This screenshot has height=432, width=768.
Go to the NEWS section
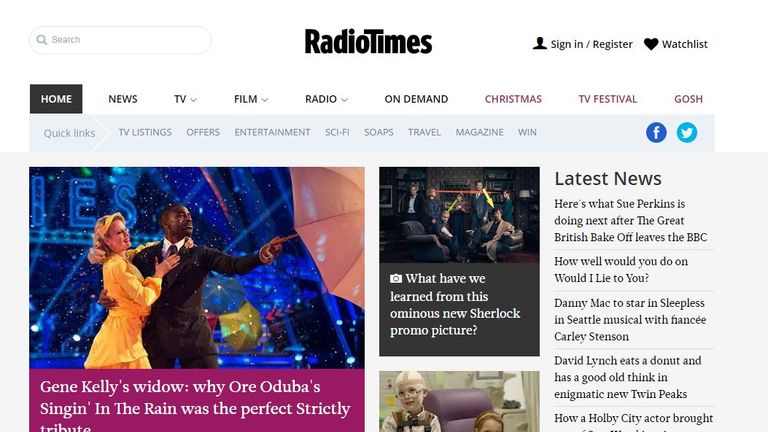tap(123, 99)
